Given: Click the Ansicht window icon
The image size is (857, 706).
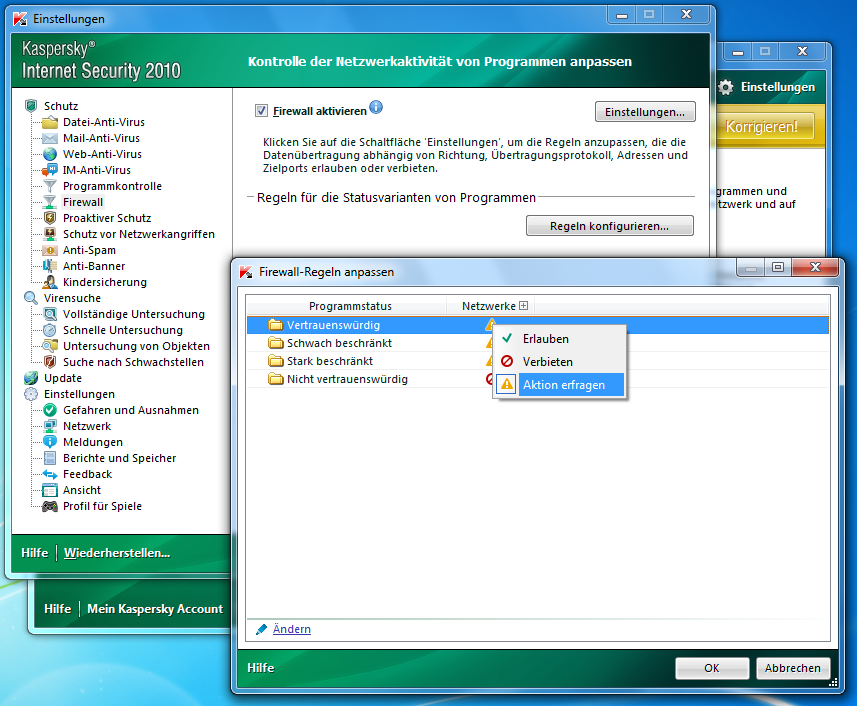Looking at the screenshot, I should click(50, 490).
